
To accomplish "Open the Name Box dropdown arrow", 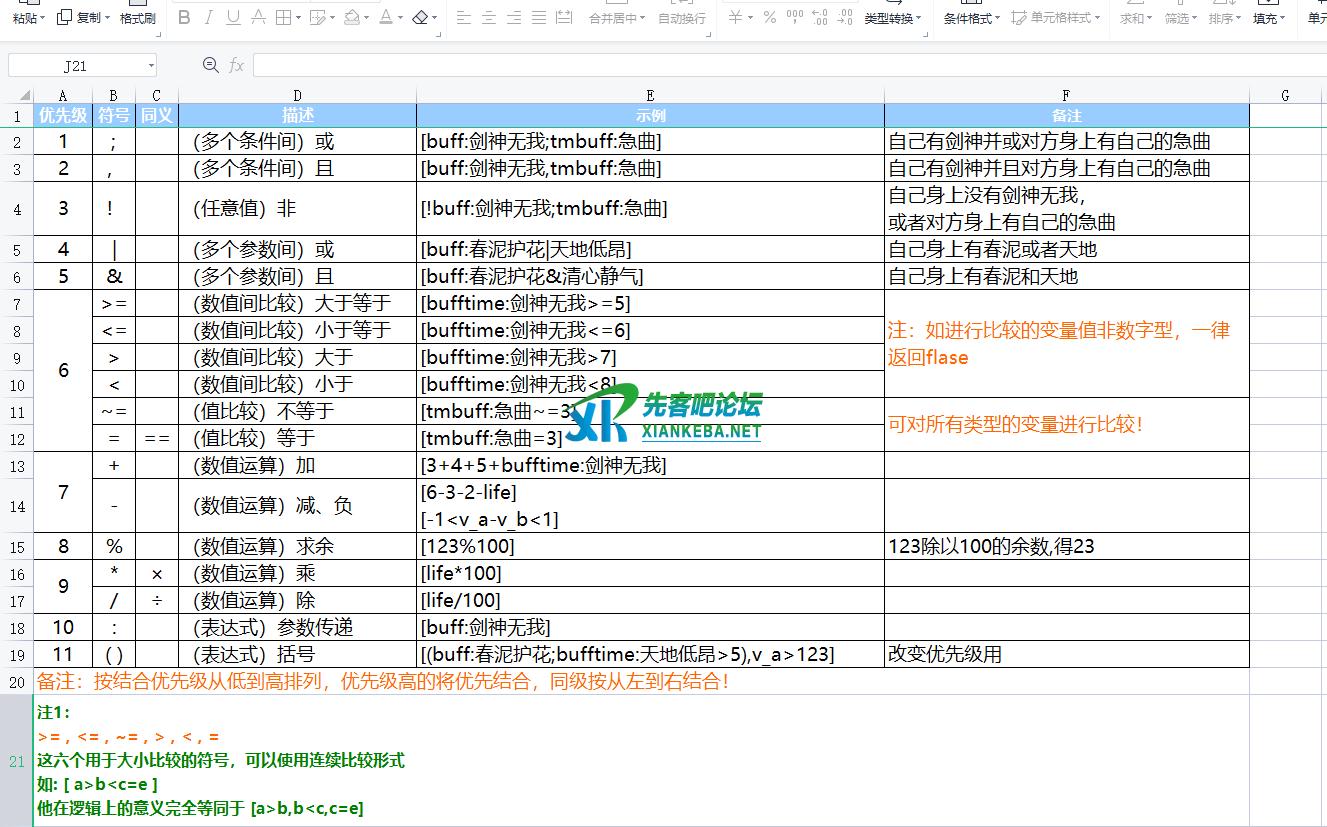I will (x=151, y=66).
